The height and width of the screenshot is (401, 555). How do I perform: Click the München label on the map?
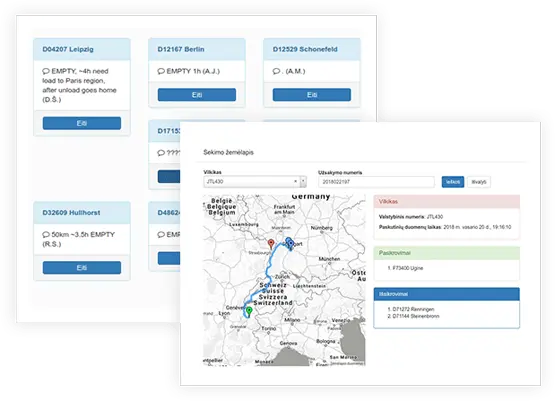329,259
